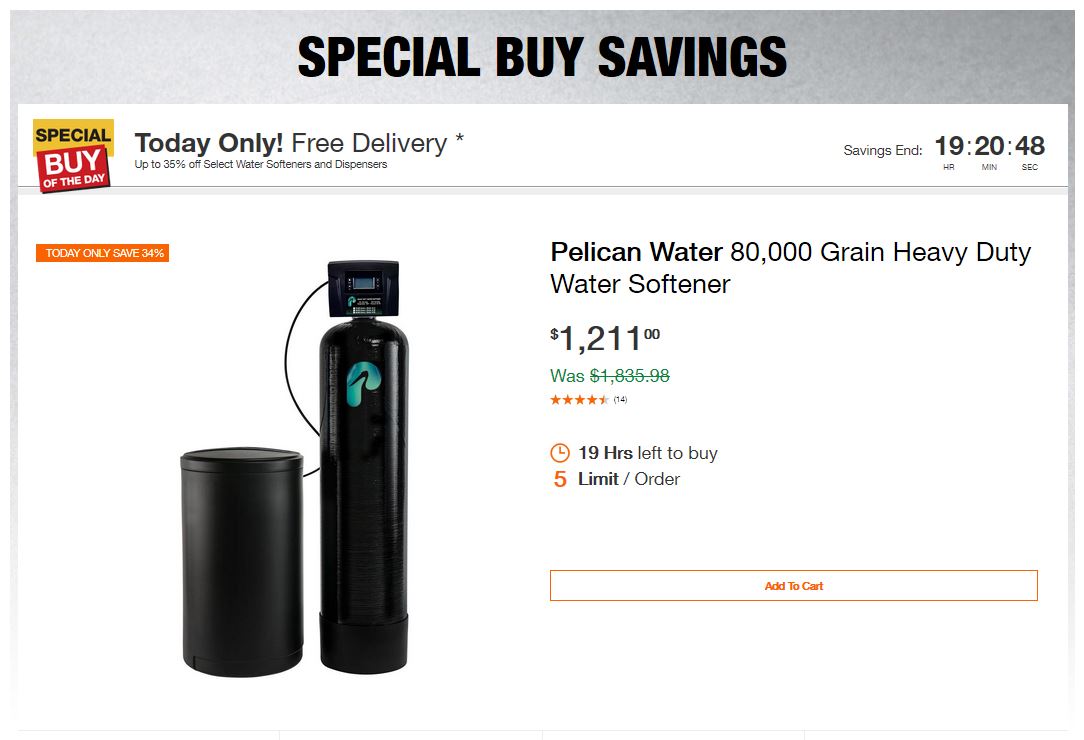Click the 19 Hrs left to buy text
This screenshot has height=740, width=1084.
click(x=647, y=453)
